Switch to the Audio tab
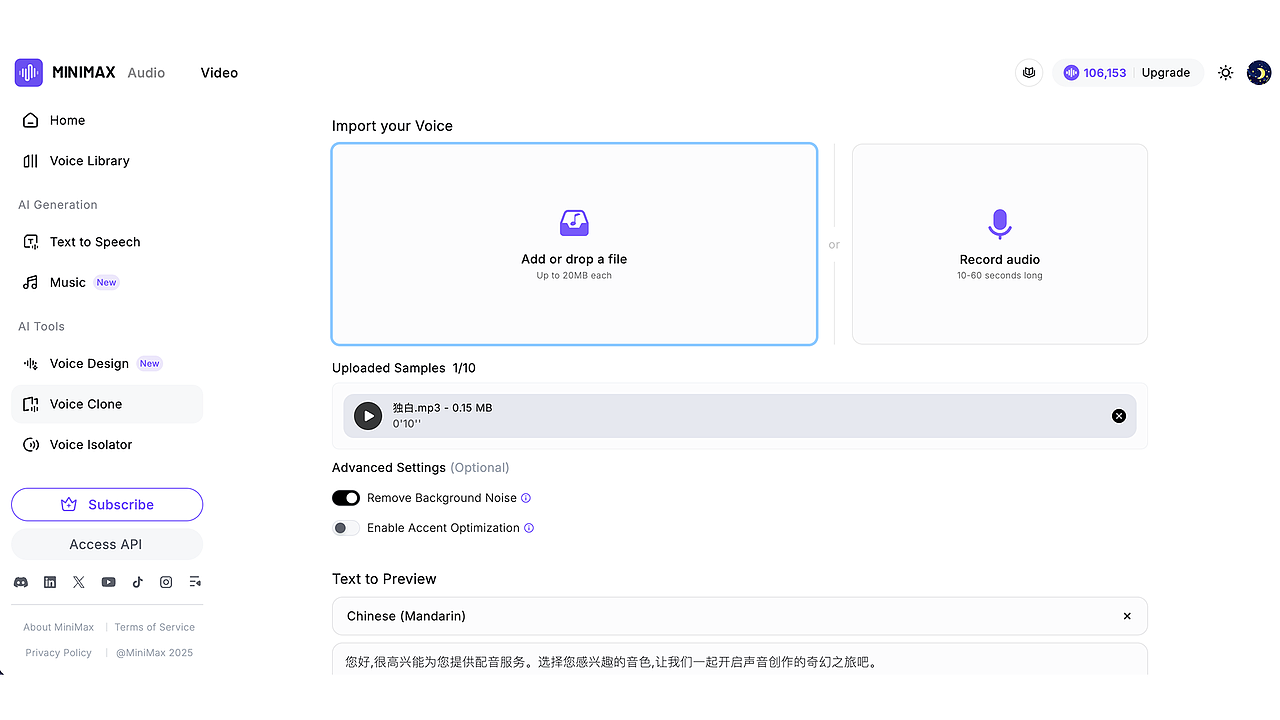The image size is (1280, 720). (x=146, y=72)
